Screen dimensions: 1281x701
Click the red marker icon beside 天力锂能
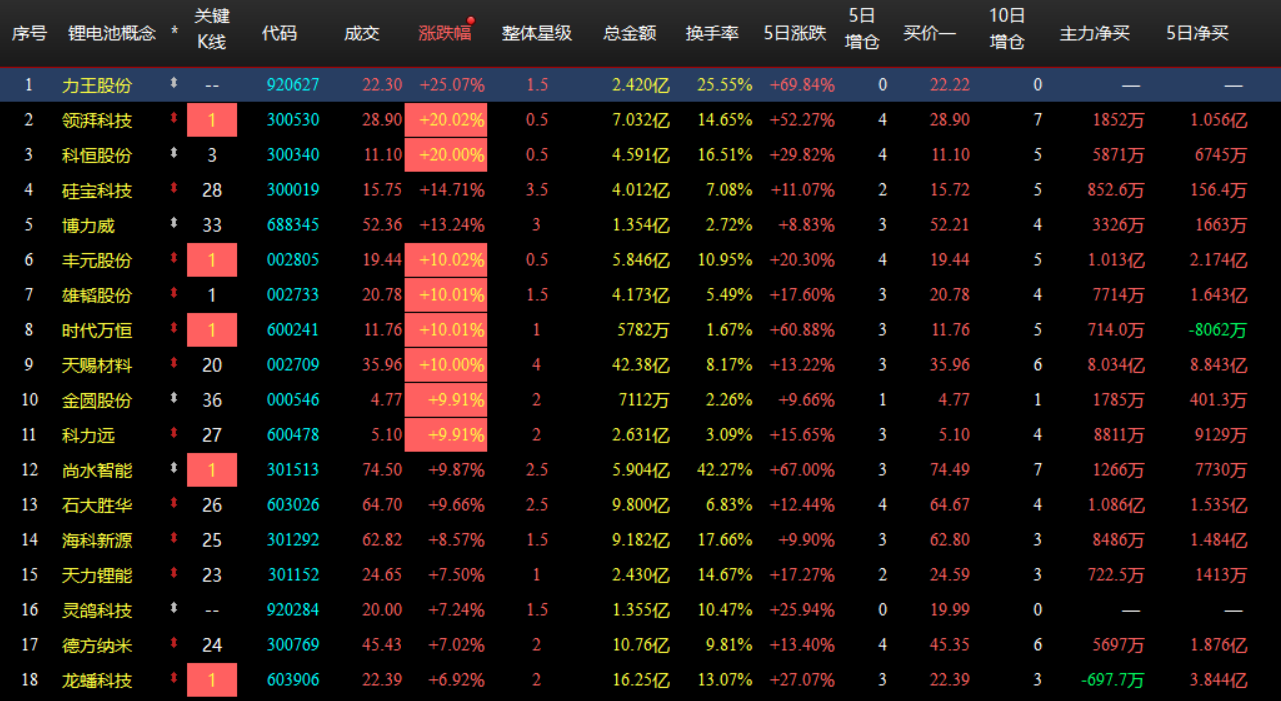[175, 574]
